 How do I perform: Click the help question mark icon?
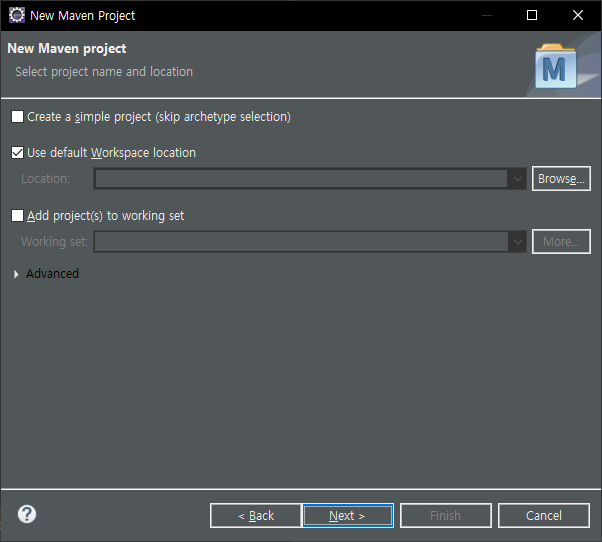point(27,514)
